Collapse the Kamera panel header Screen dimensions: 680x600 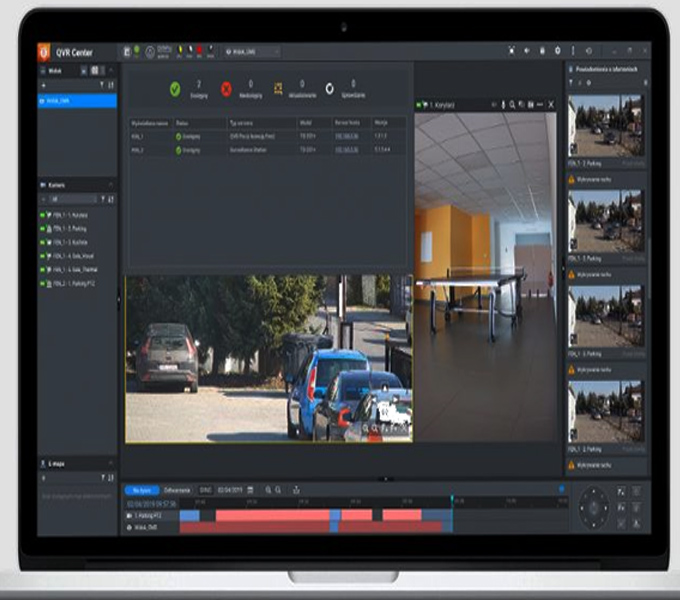click(x=110, y=185)
